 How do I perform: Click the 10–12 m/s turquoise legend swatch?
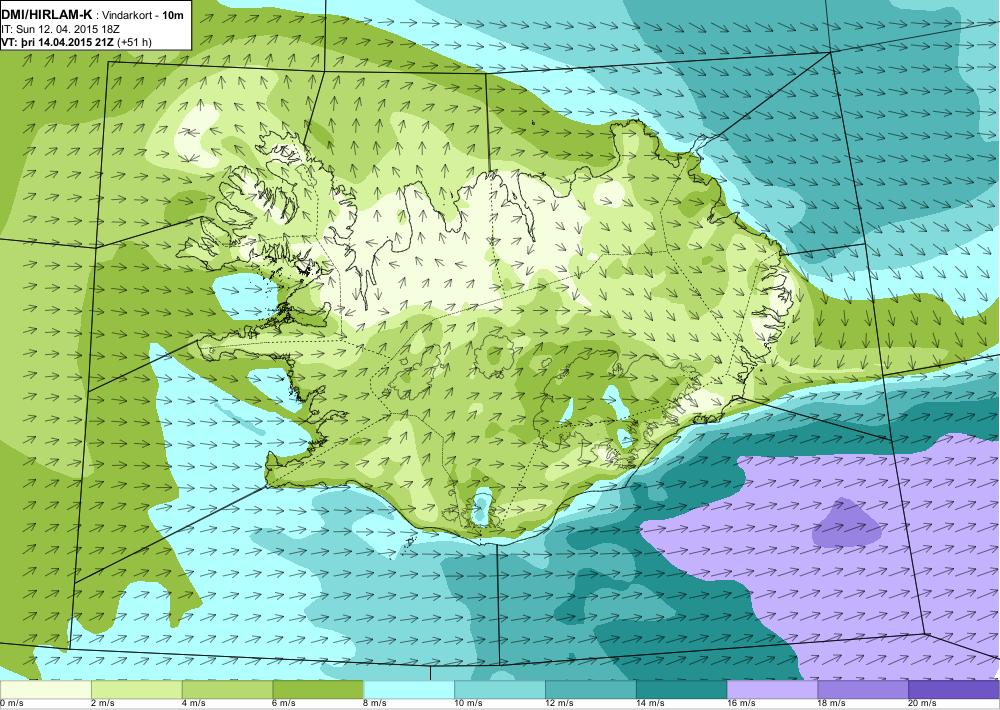500,689
